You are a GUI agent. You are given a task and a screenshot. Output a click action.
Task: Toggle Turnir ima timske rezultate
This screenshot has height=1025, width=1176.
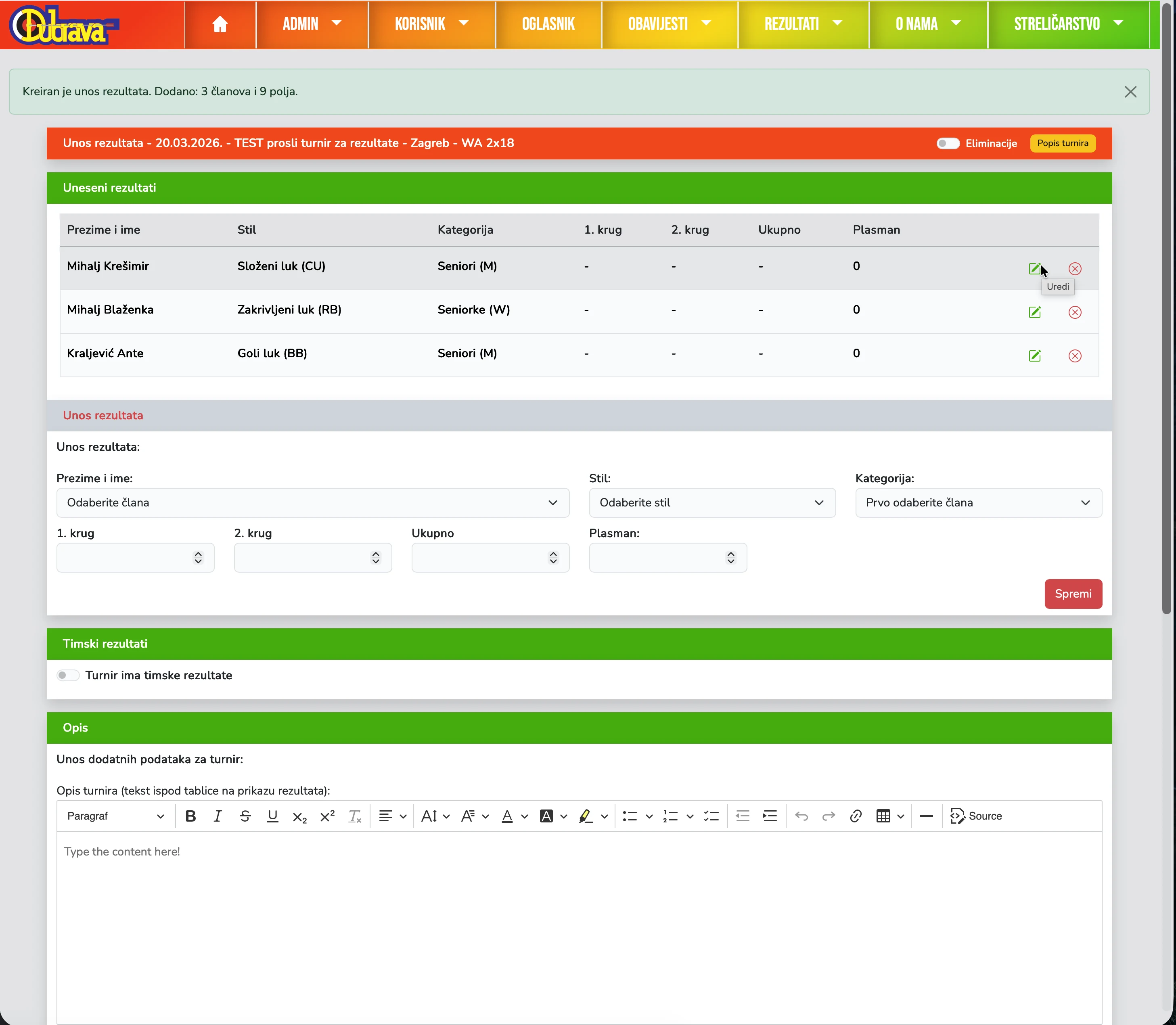pos(68,676)
